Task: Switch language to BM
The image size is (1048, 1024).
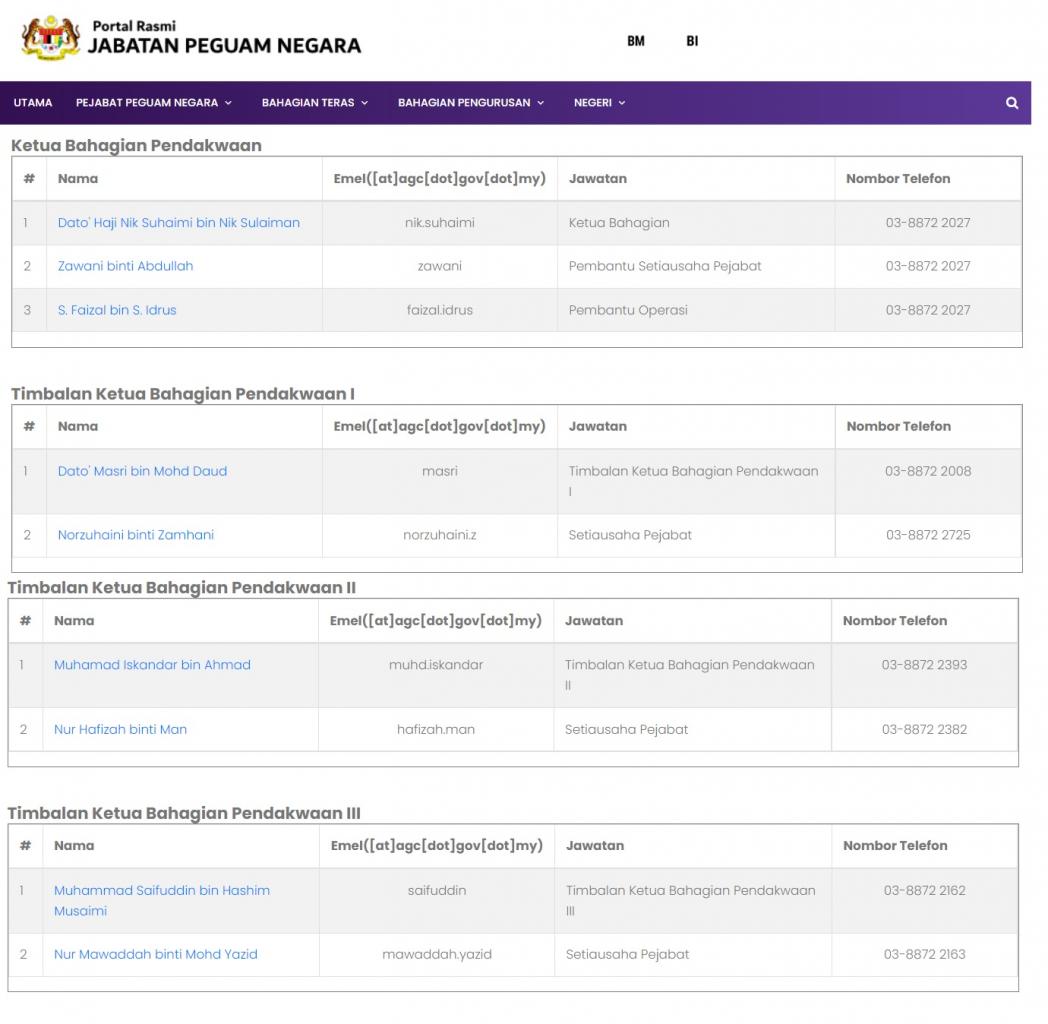Action: [x=636, y=41]
